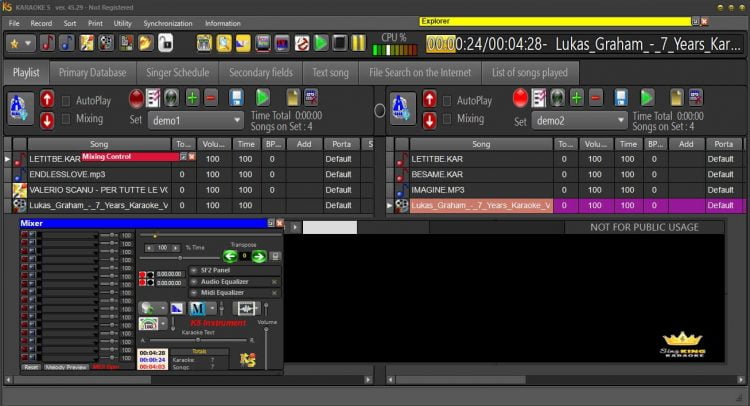
Task: Open the Record menu
Action: coord(41,23)
